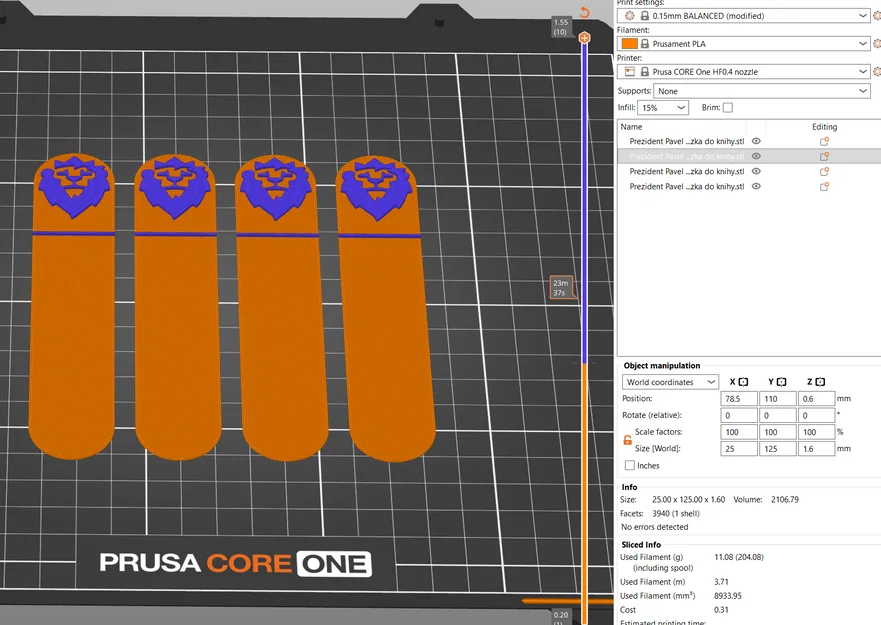Tick the Inches checkbox
The image size is (881, 625).
(x=630, y=465)
